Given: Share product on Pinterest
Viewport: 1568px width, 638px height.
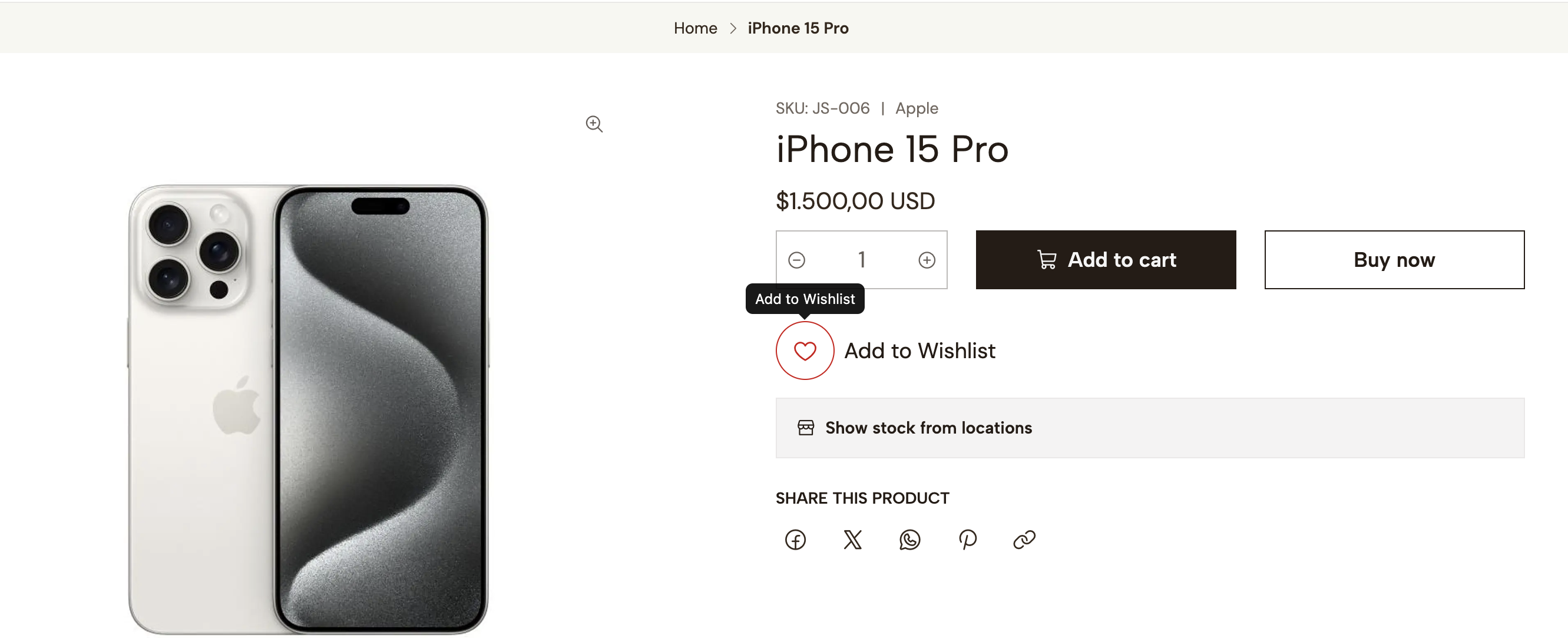Looking at the screenshot, I should (967, 540).
